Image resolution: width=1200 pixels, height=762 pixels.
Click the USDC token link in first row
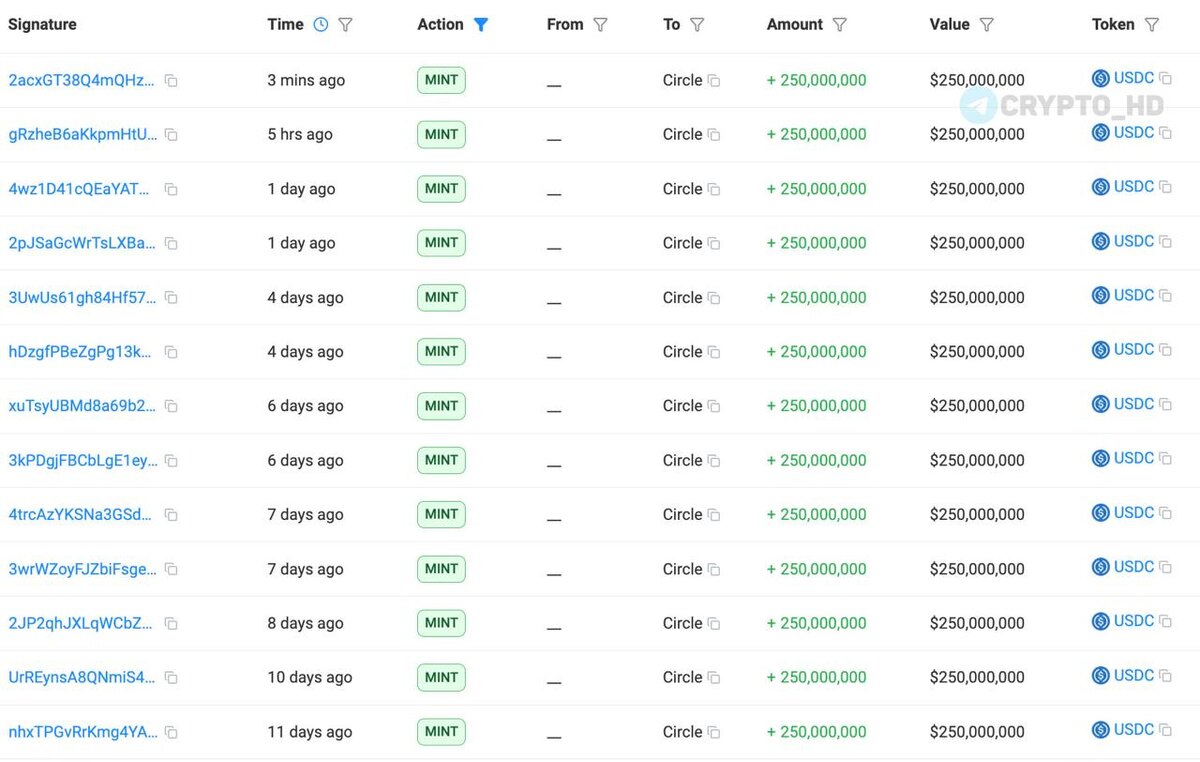pos(1133,78)
